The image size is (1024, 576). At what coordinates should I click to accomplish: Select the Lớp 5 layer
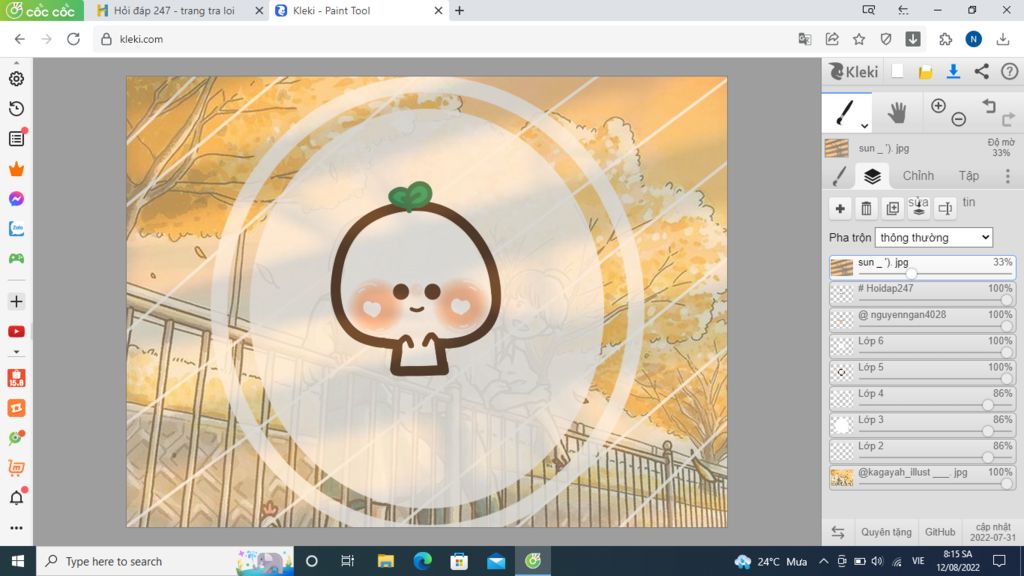click(922, 372)
